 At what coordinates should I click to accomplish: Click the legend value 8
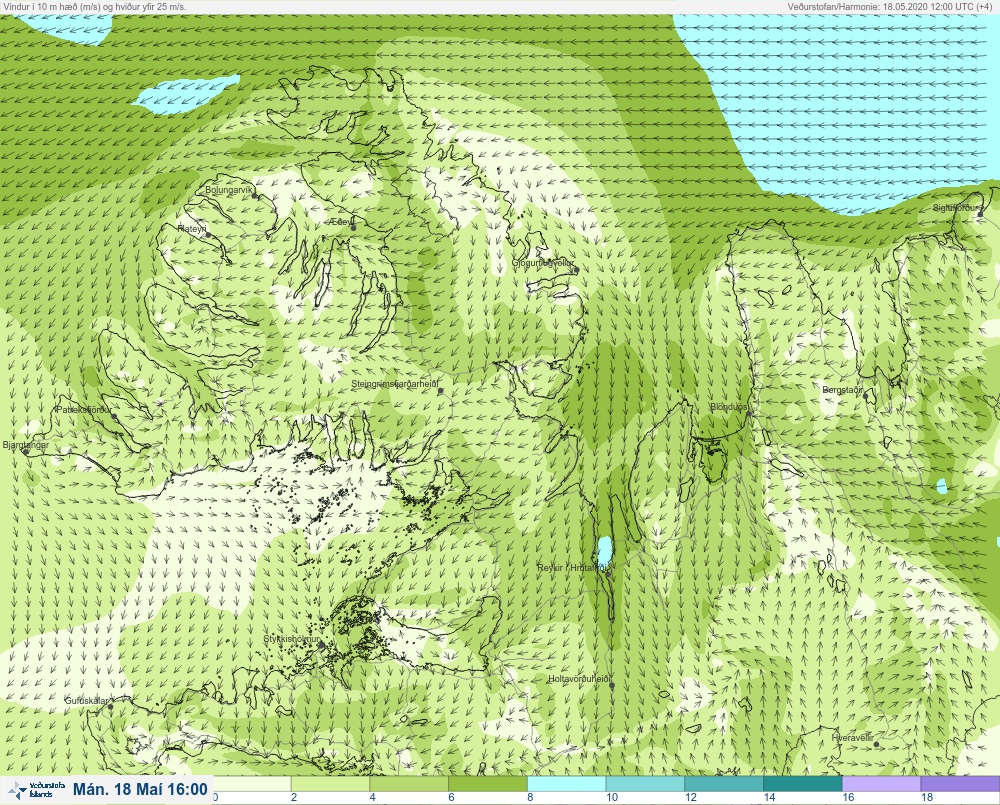click(530, 797)
